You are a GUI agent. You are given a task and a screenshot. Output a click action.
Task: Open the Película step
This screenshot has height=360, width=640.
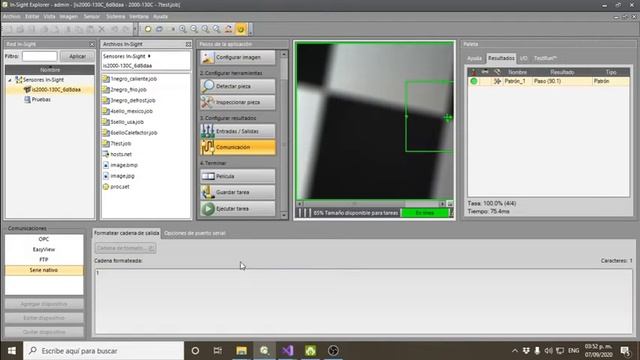point(238,176)
